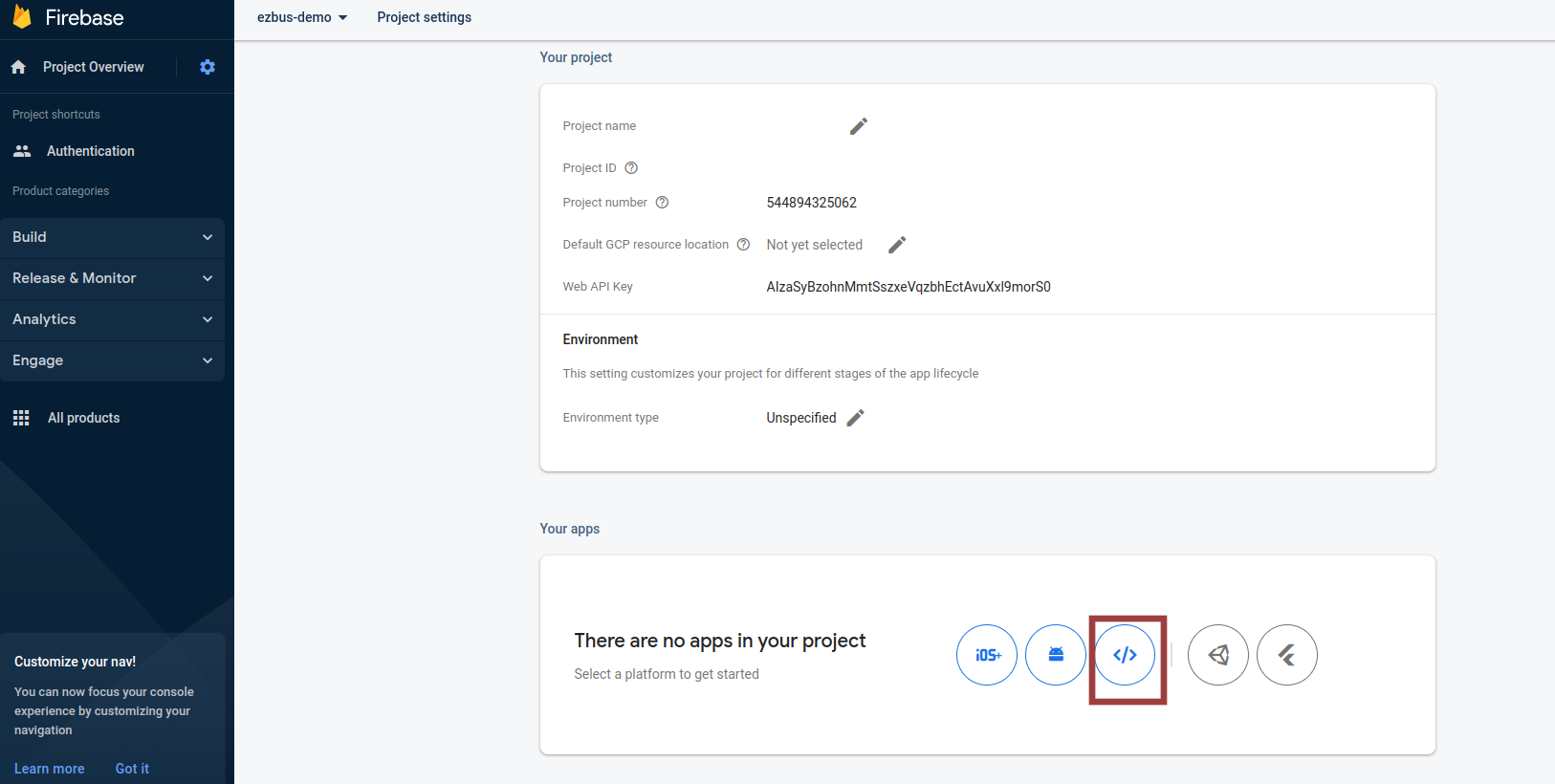The height and width of the screenshot is (784, 1555).
Task: Click There are no apps message
Action: click(720, 641)
